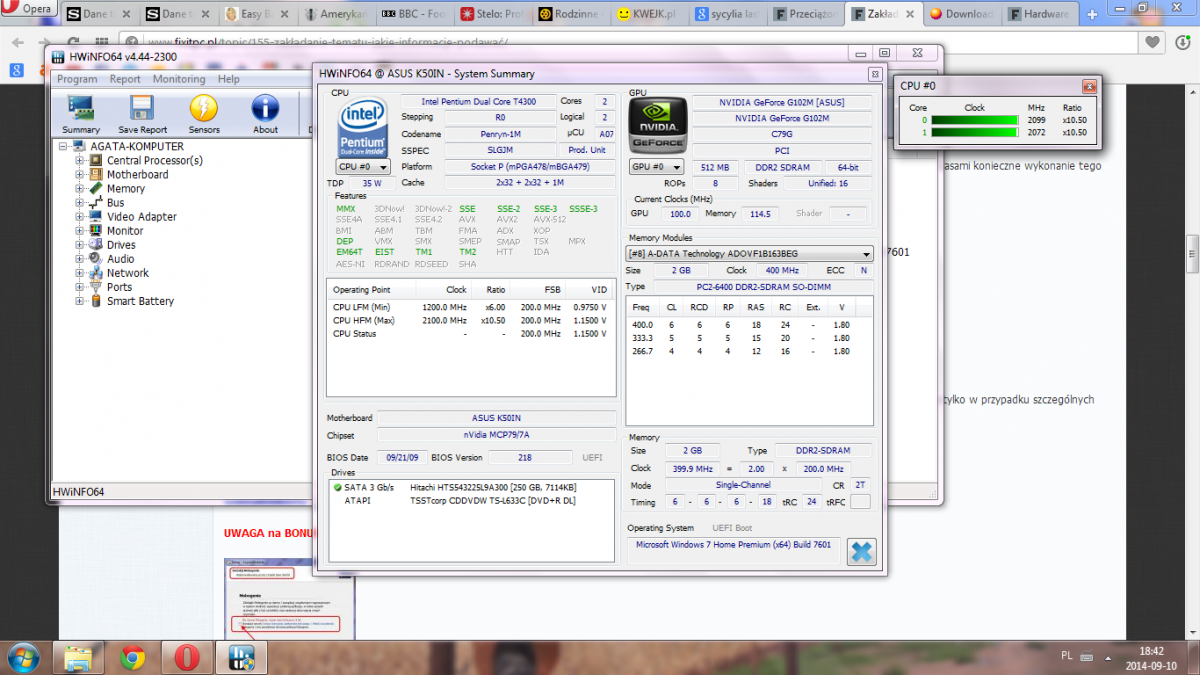This screenshot has width=1200, height=675.
Task: Collapse the AGATA-KOMPUTER root node
Action: 63,146
